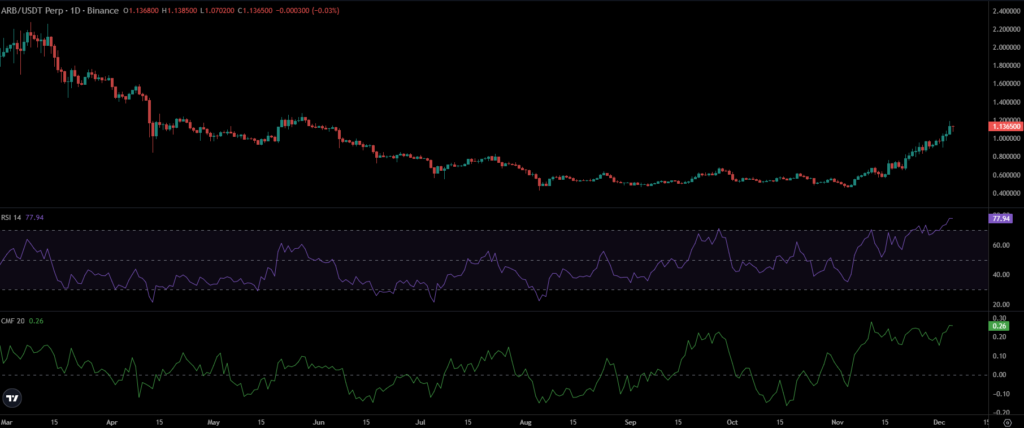Click the 1.800000 price axis label

click(x=1007, y=66)
